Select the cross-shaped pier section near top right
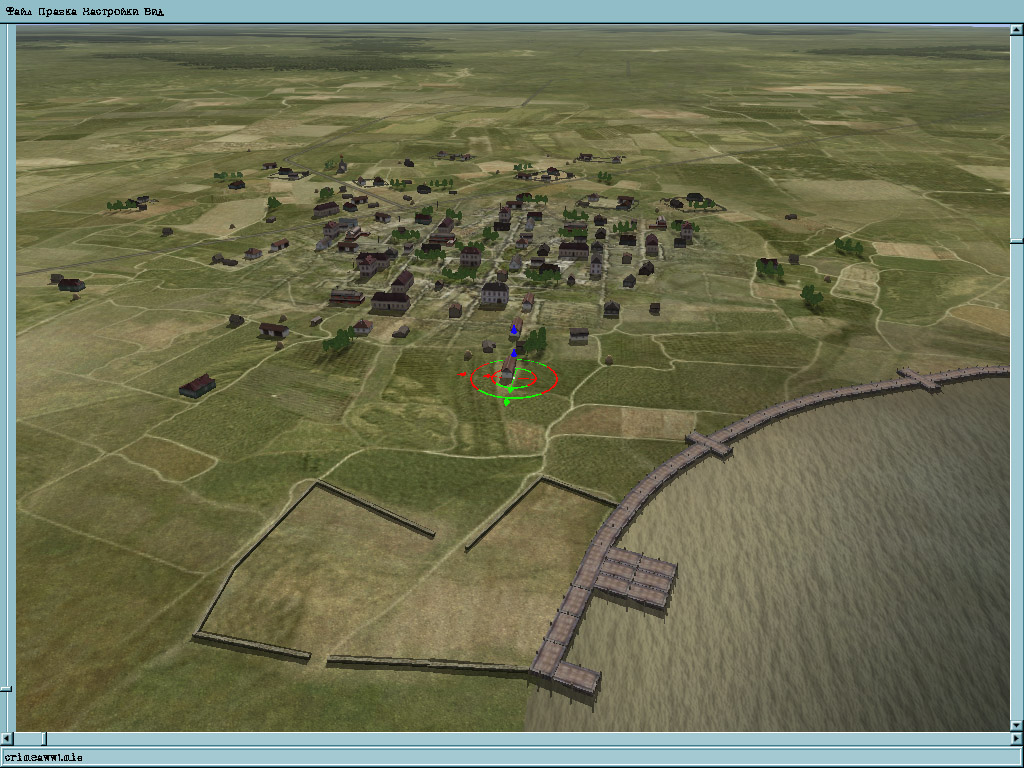This screenshot has height=768, width=1024. tap(920, 378)
